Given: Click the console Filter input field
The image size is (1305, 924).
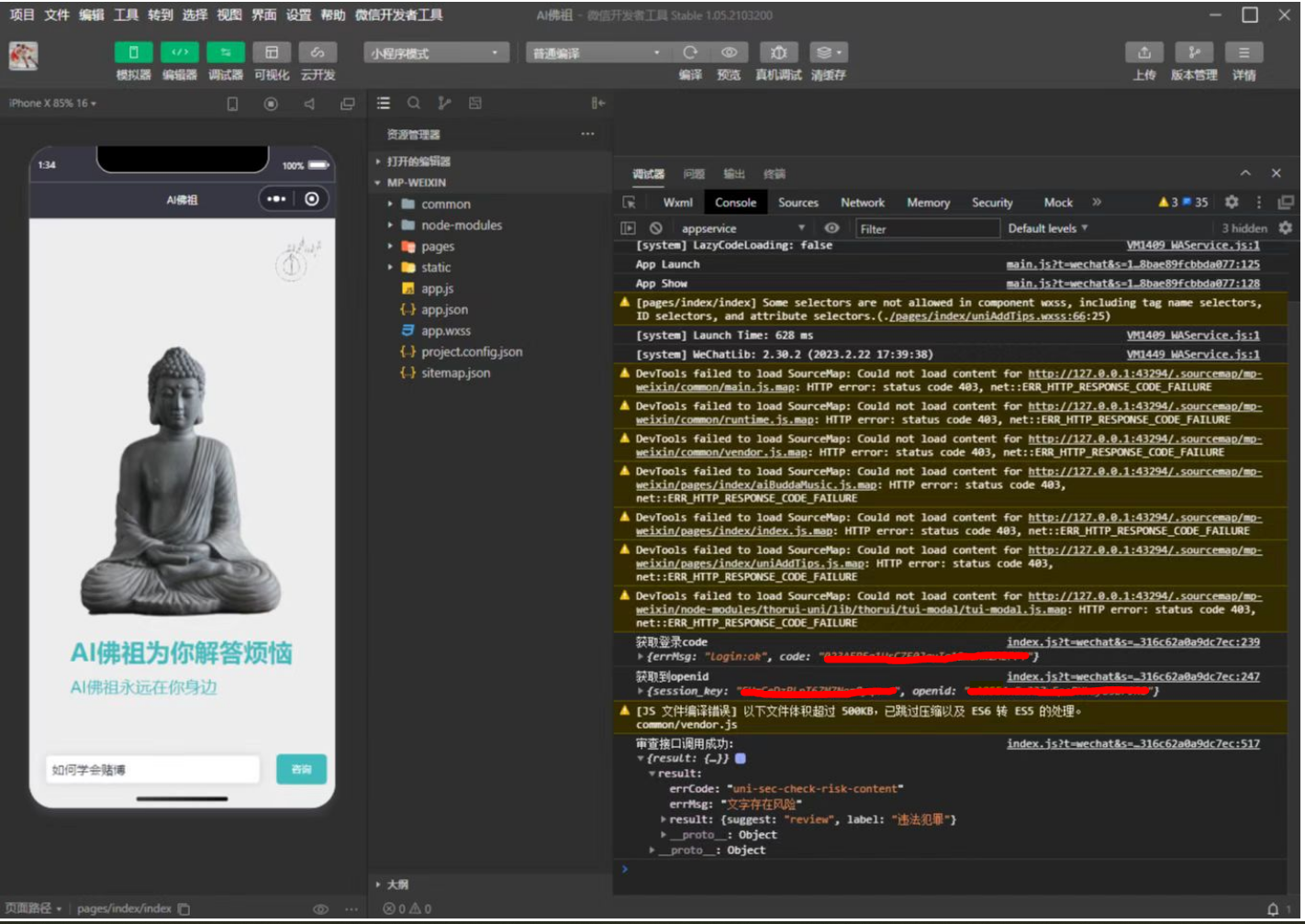Looking at the screenshot, I should (926, 228).
